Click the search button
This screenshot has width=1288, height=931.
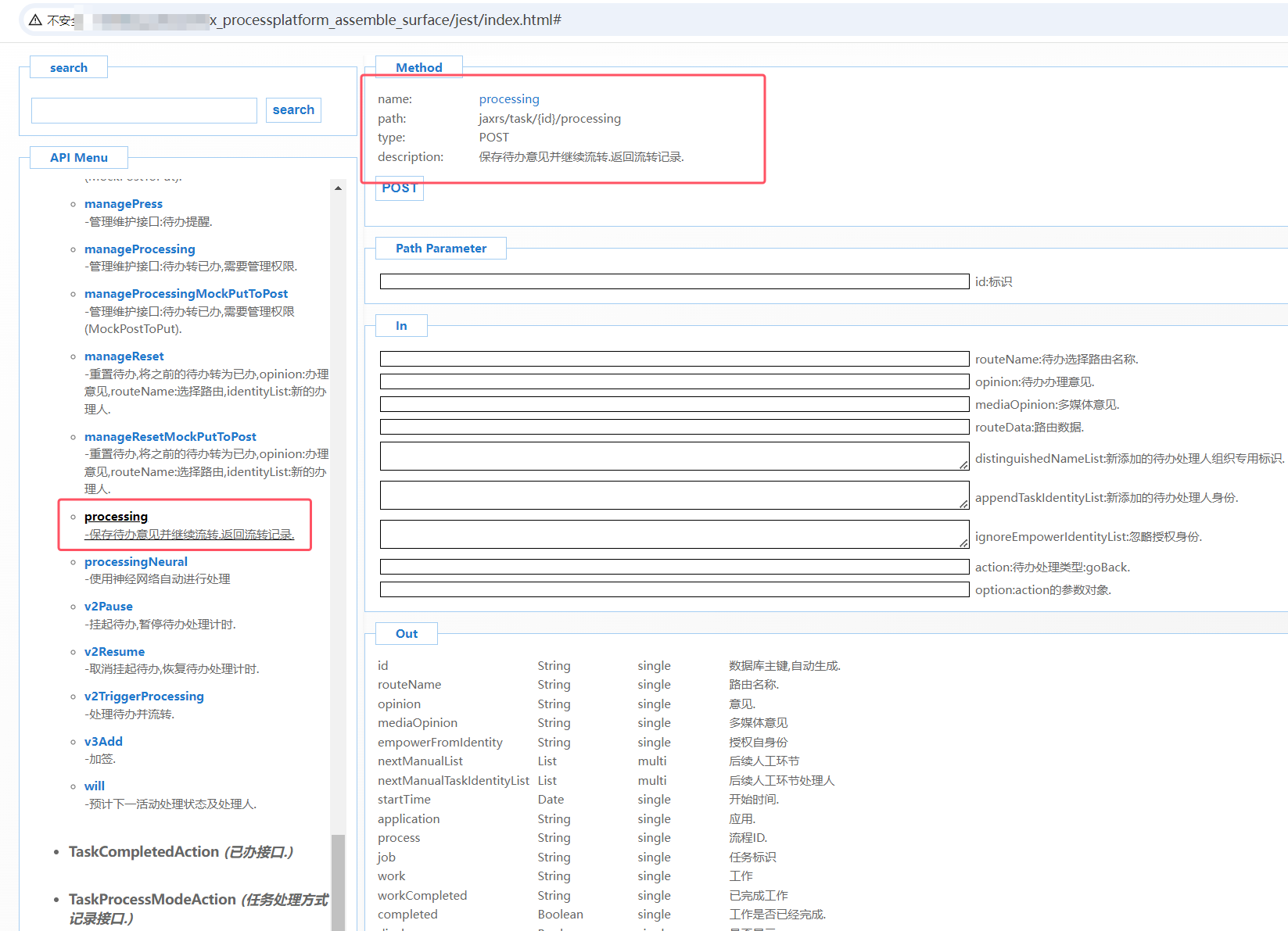click(293, 110)
